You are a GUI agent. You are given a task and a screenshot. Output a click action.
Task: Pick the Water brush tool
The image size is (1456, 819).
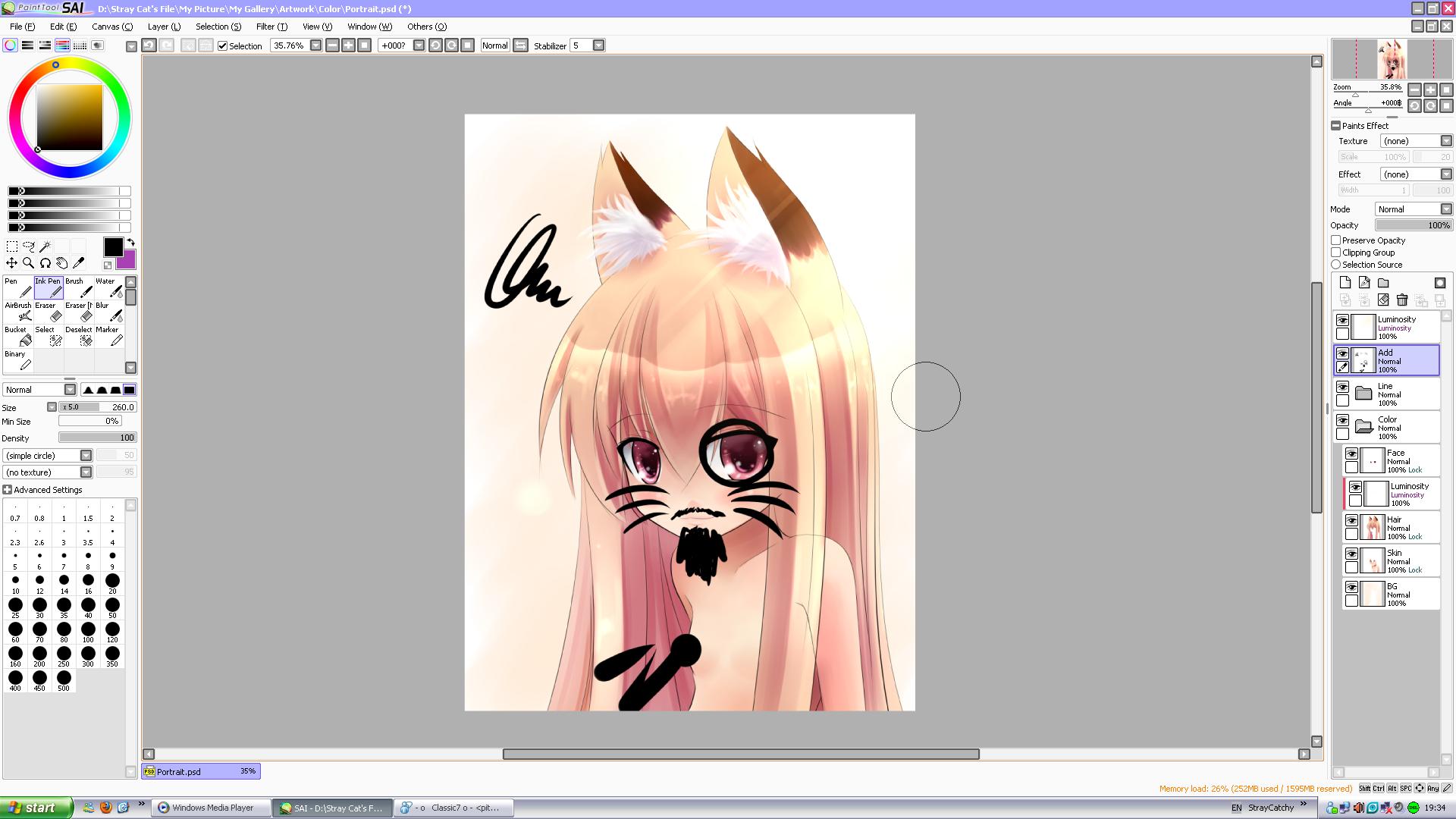(x=109, y=287)
